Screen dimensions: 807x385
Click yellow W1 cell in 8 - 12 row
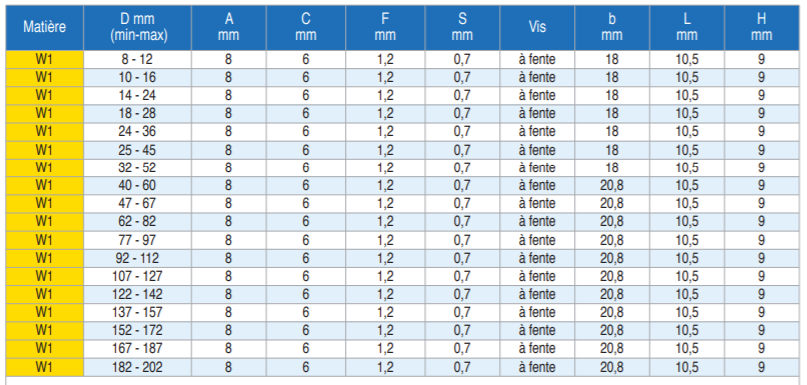point(44,60)
